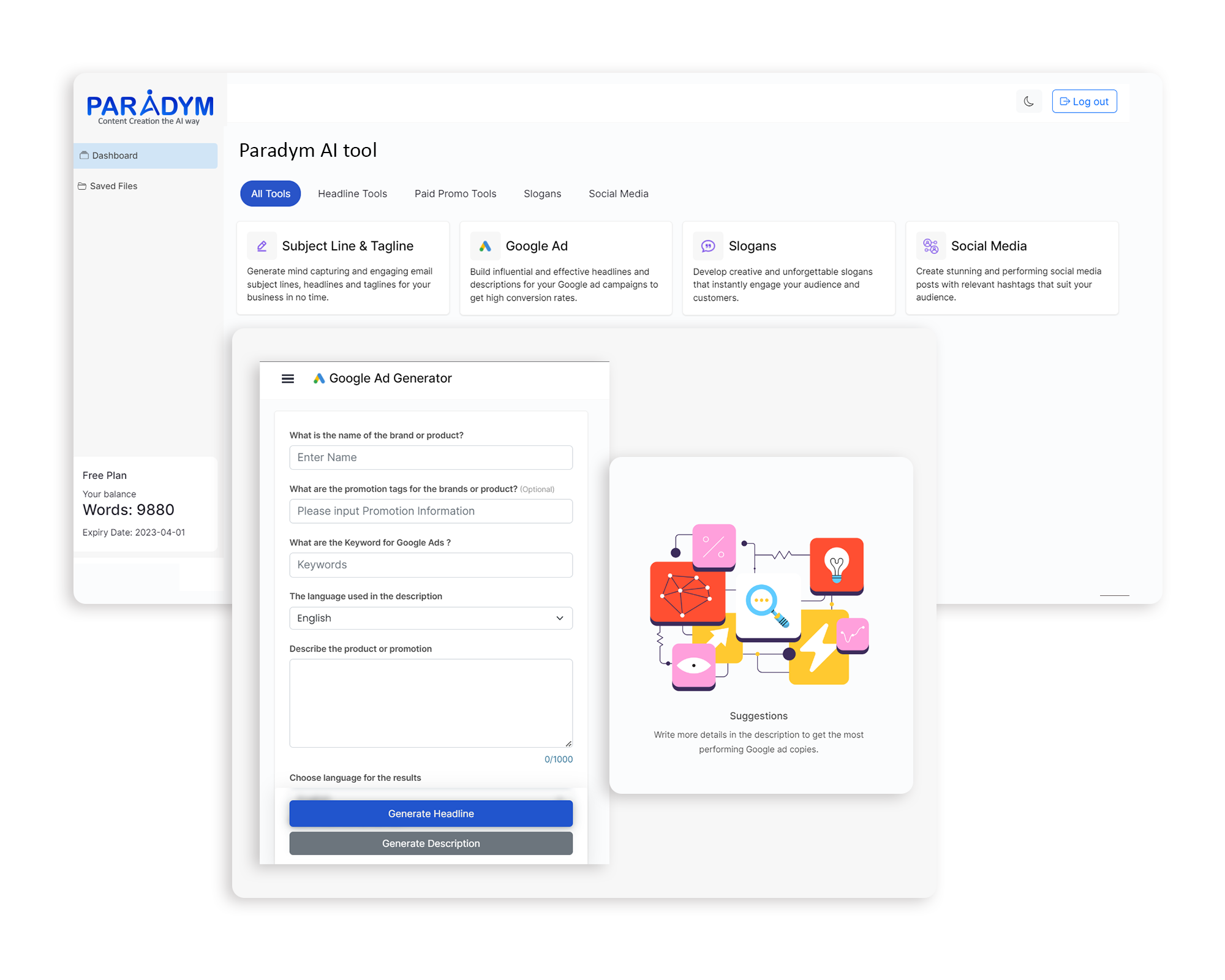Click the Subject Line & Tagline pen icon
The height and width of the screenshot is (980, 1225).
pos(262,245)
